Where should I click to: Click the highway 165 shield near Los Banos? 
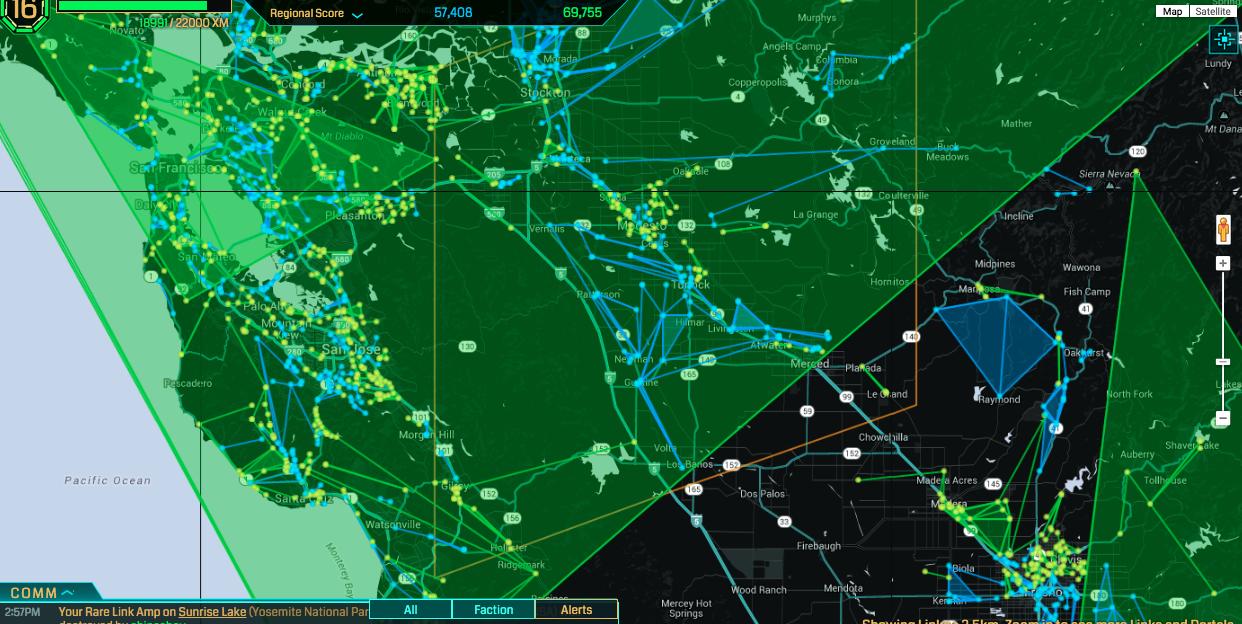tap(695, 489)
